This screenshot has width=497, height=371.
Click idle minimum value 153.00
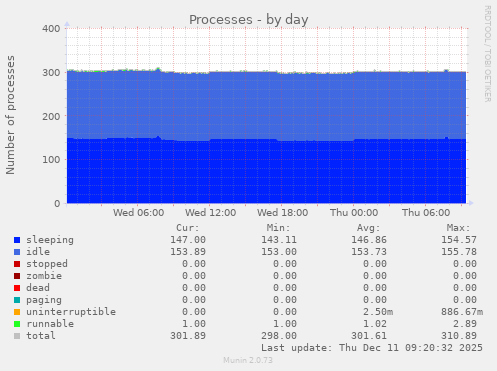(279, 252)
